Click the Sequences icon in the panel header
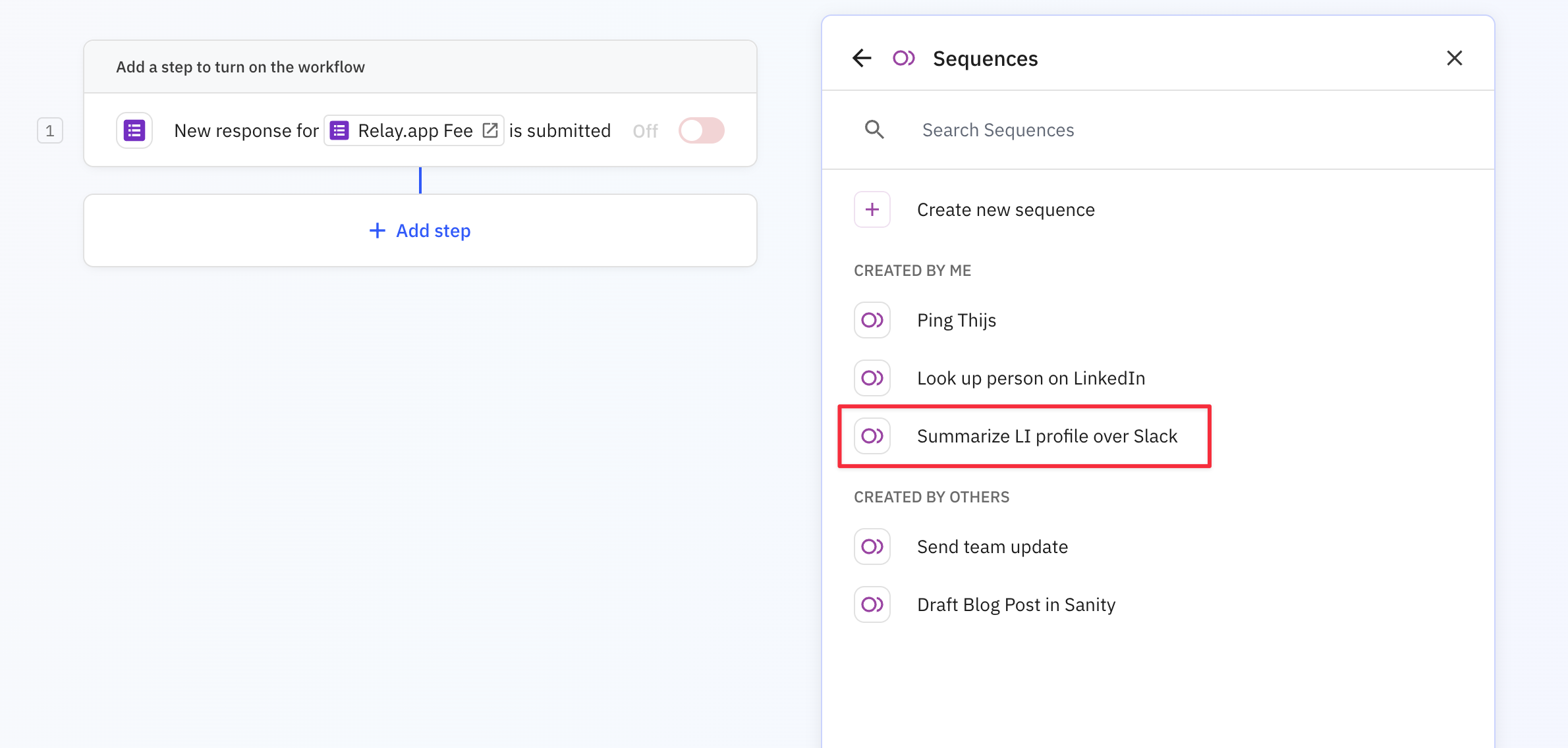Screen dimensions: 1568x748 (x=903, y=58)
